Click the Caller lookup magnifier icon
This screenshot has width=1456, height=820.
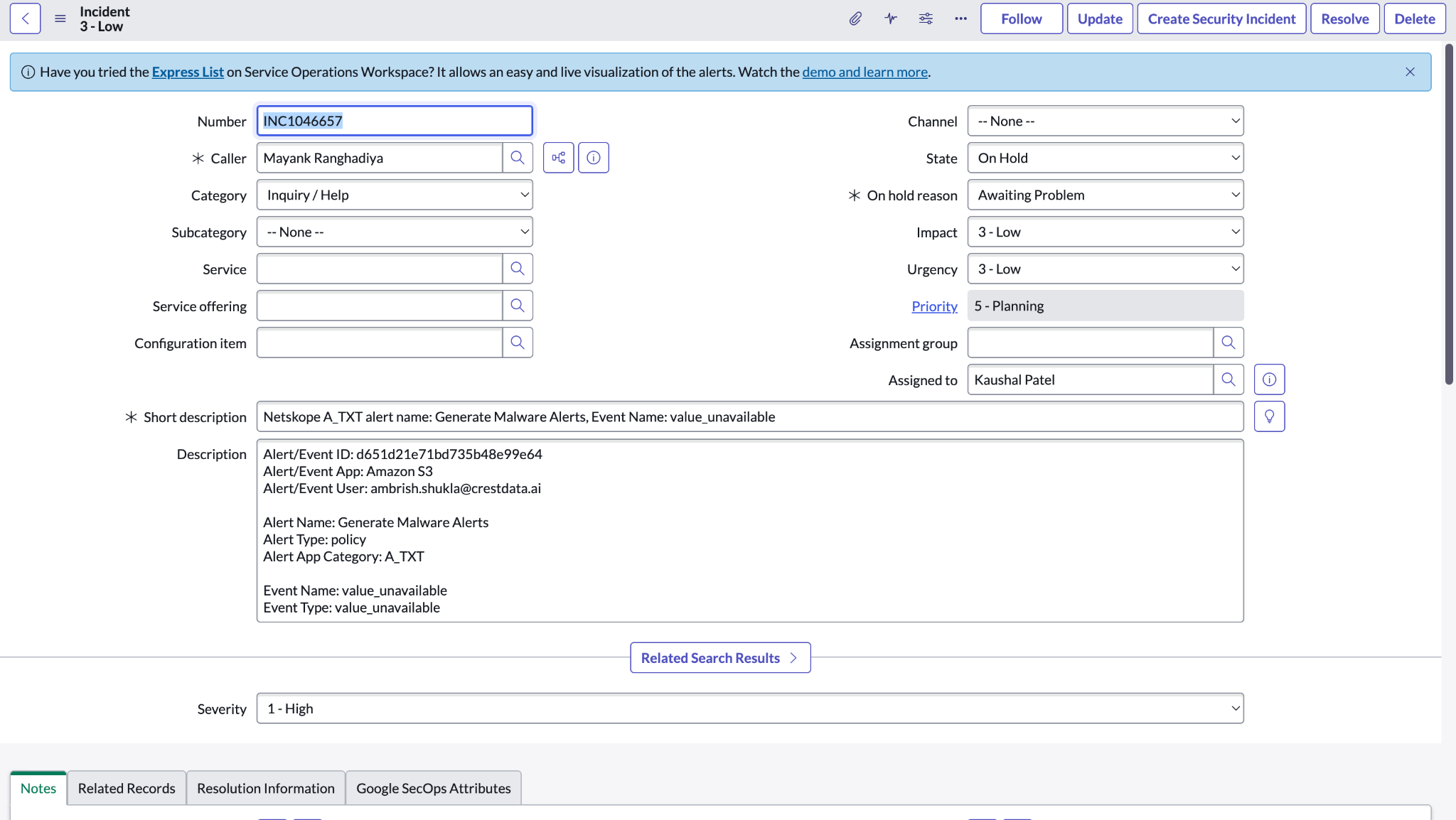point(518,158)
